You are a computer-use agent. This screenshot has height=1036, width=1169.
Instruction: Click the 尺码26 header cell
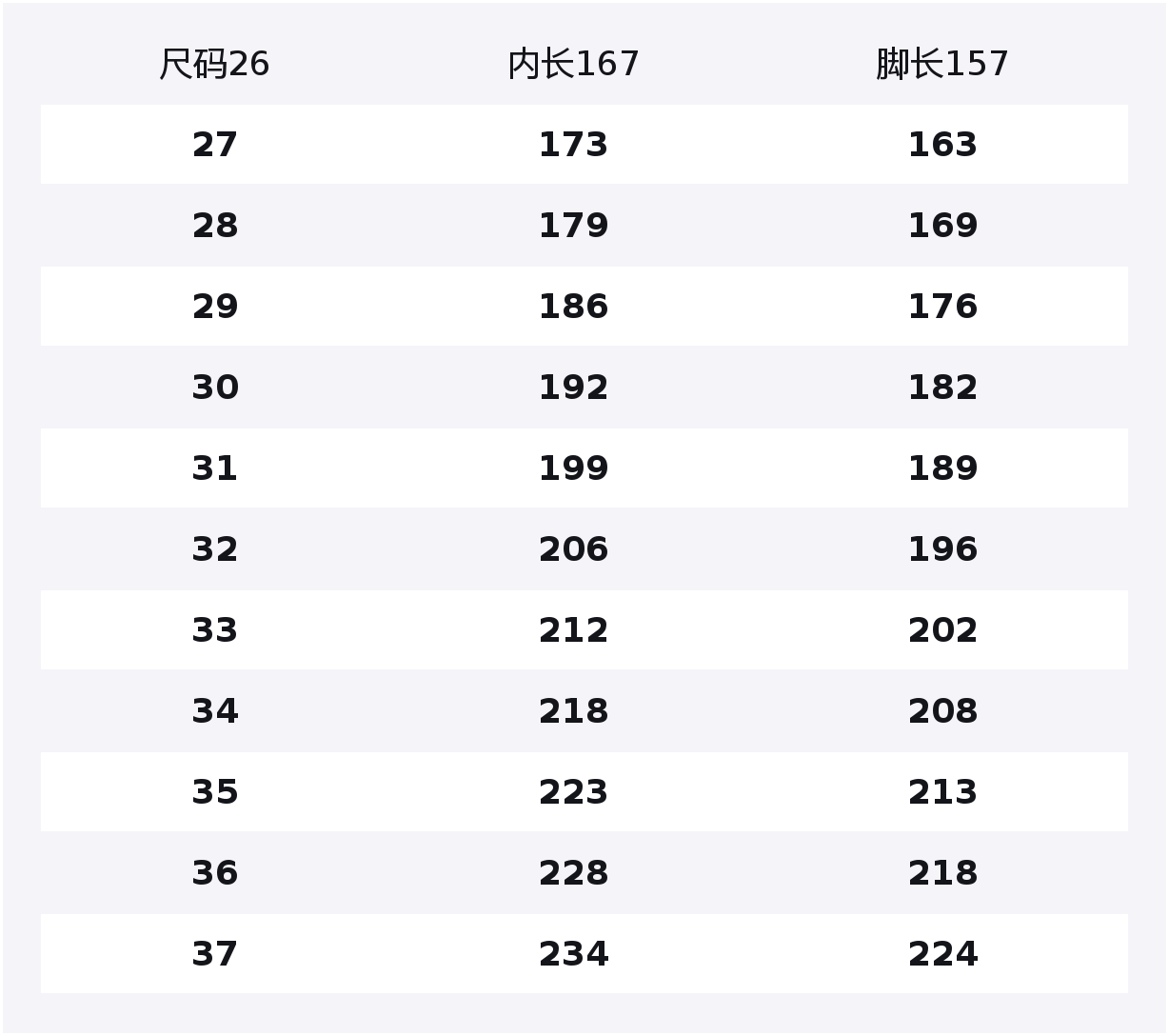pos(214,65)
